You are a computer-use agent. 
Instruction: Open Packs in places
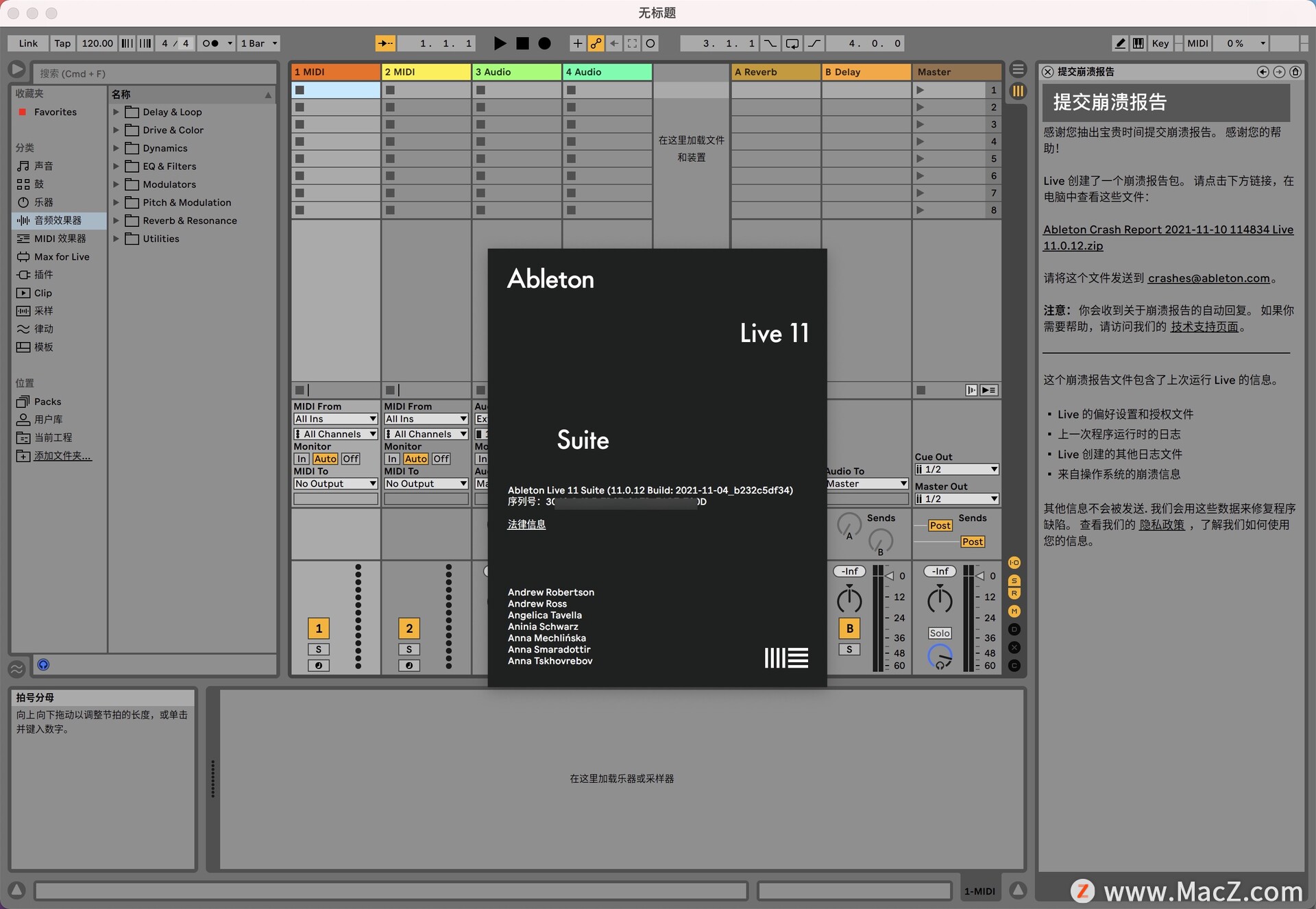(x=47, y=402)
